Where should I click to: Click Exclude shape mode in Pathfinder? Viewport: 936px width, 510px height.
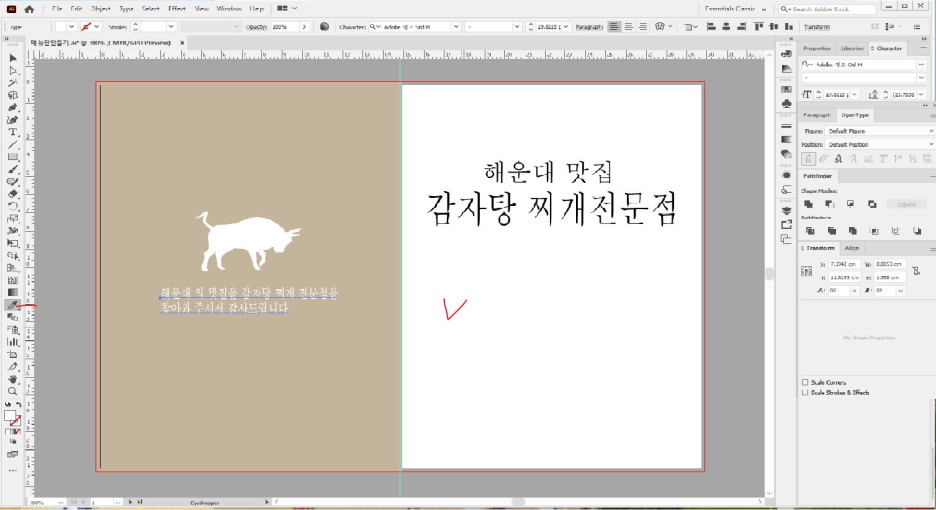[872, 204]
